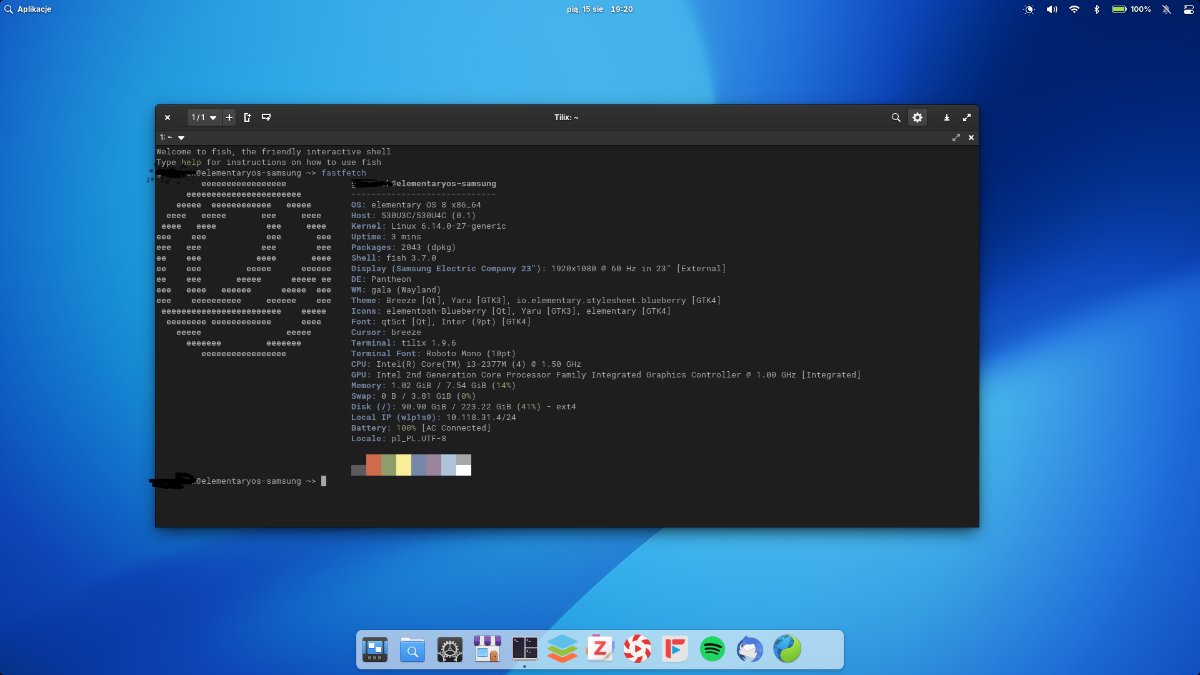The width and height of the screenshot is (1200, 675).
Task: Open the date and time calendar
Action: [x=599, y=9]
